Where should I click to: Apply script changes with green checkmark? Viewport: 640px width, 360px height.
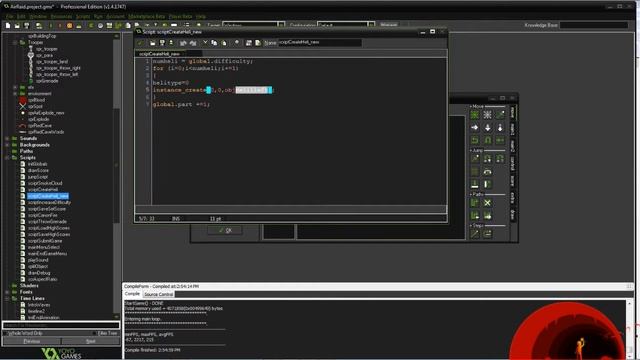141,43
